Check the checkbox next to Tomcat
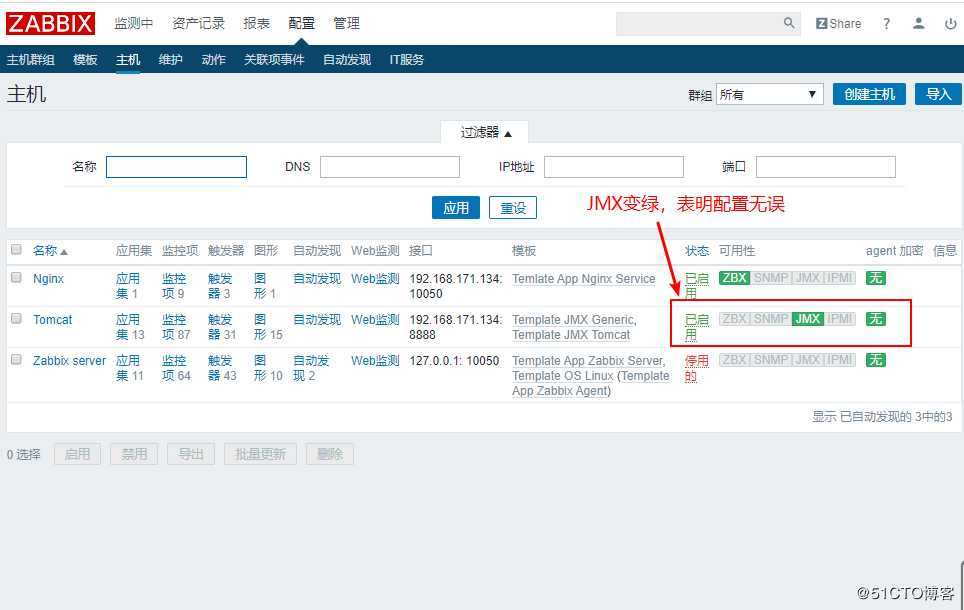This screenshot has height=610, width=964. click(16, 319)
